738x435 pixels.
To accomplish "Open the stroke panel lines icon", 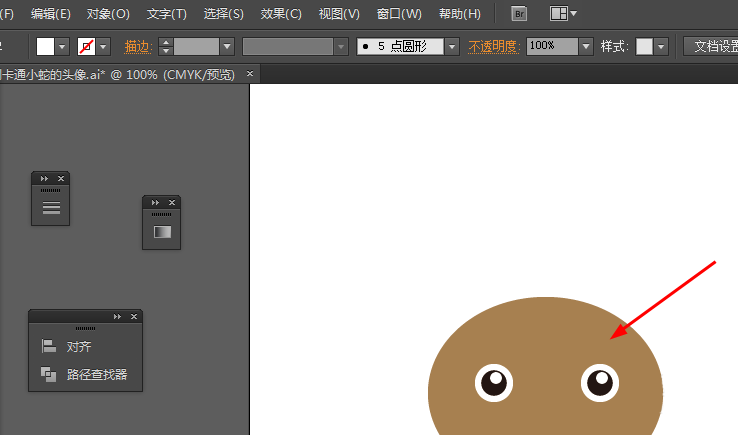I will [51, 208].
